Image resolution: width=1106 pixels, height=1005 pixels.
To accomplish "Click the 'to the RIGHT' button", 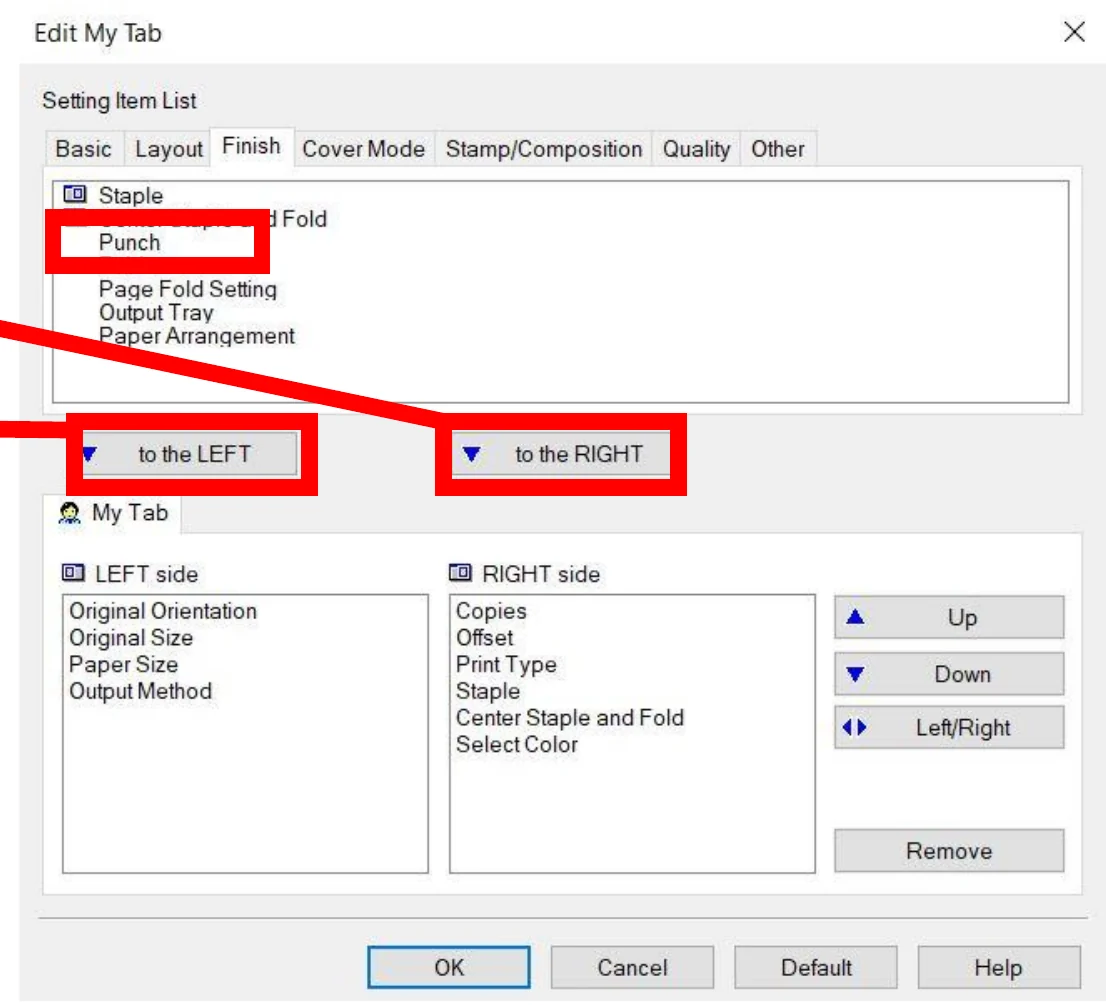I will pos(561,453).
